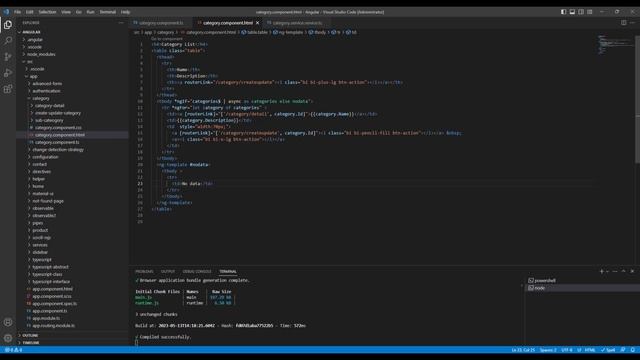The width and height of the screenshot is (640, 360).
Task: Expand the TIMELINE section
Action: click(31, 343)
